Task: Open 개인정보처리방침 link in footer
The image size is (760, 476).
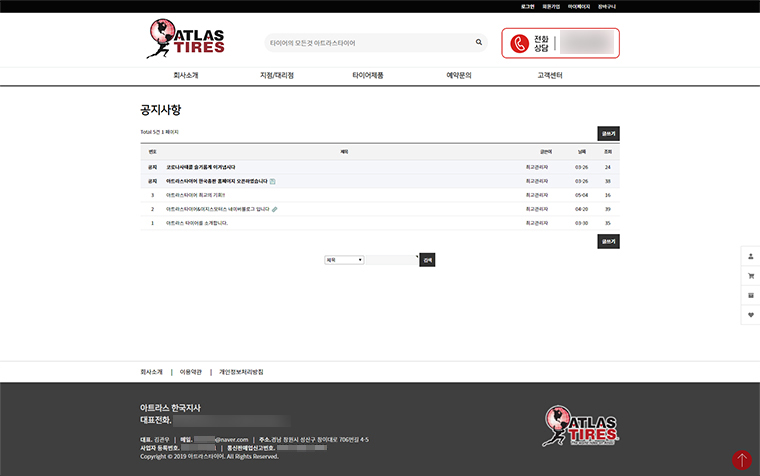Action: (241, 372)
